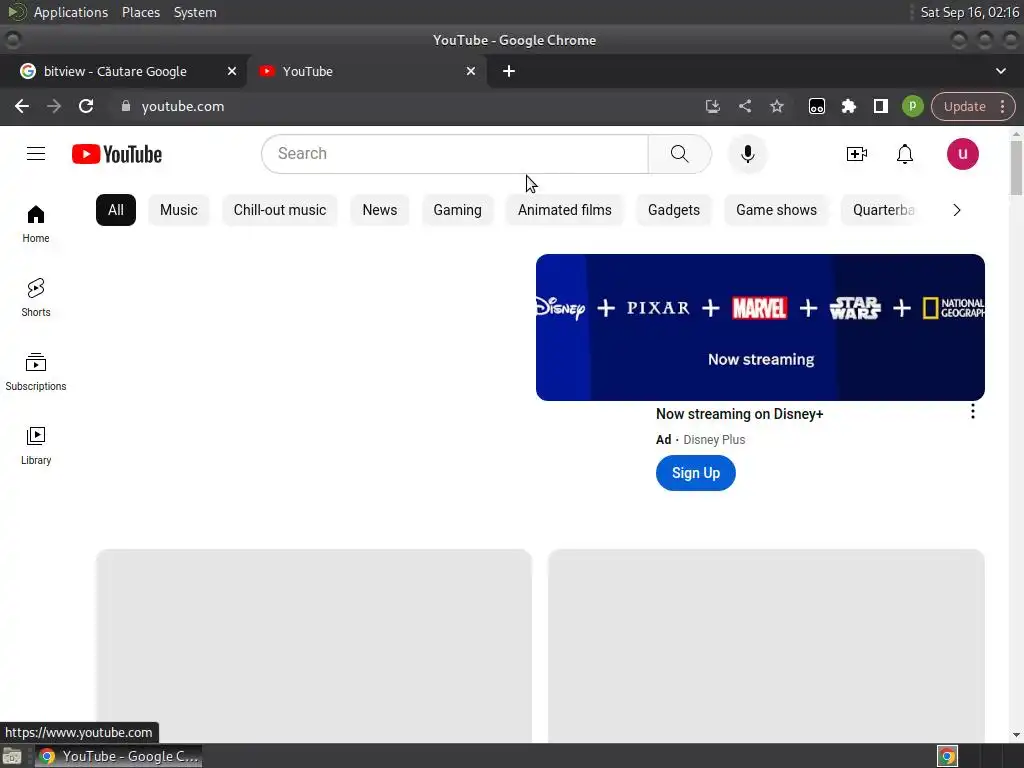Click the install app icon in address bar

tap(712, 106)
